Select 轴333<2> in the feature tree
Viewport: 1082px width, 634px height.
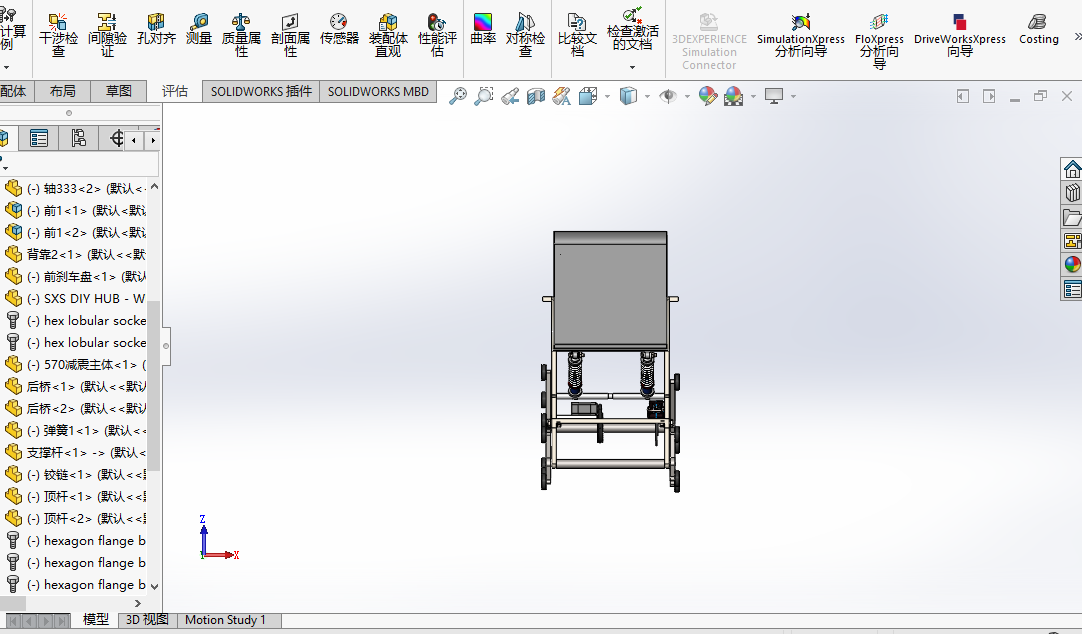[x=75, y=188]
